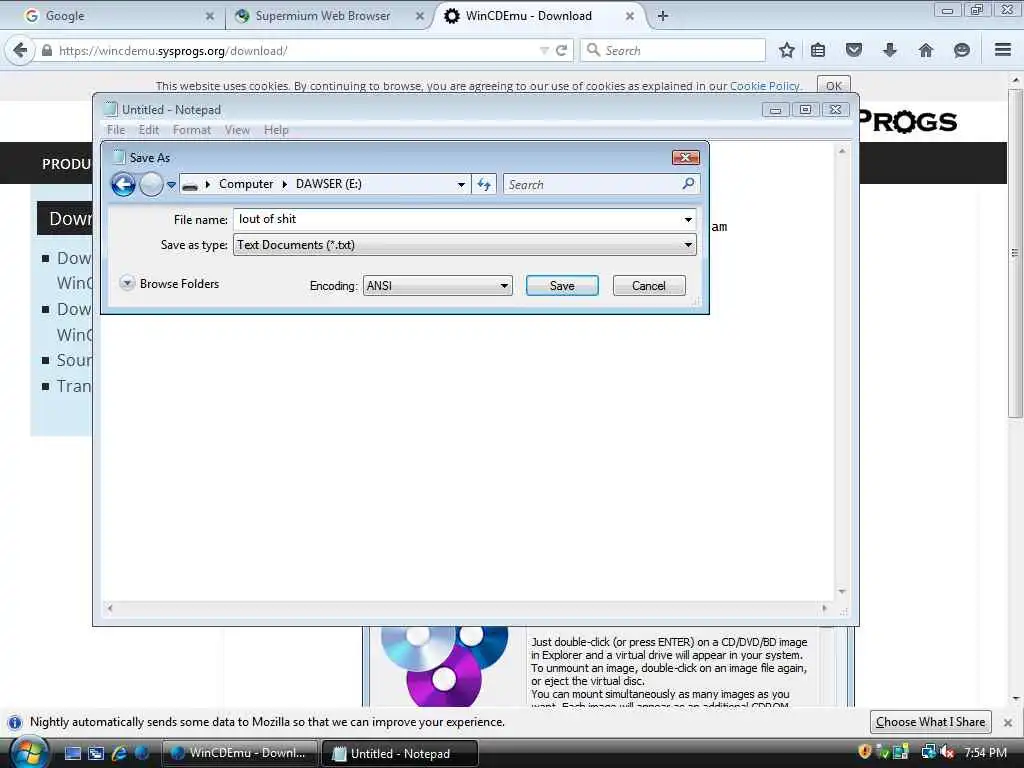Expand Browse Folders
Screen dimensions: 1024x768
click(x=170, y=283)
